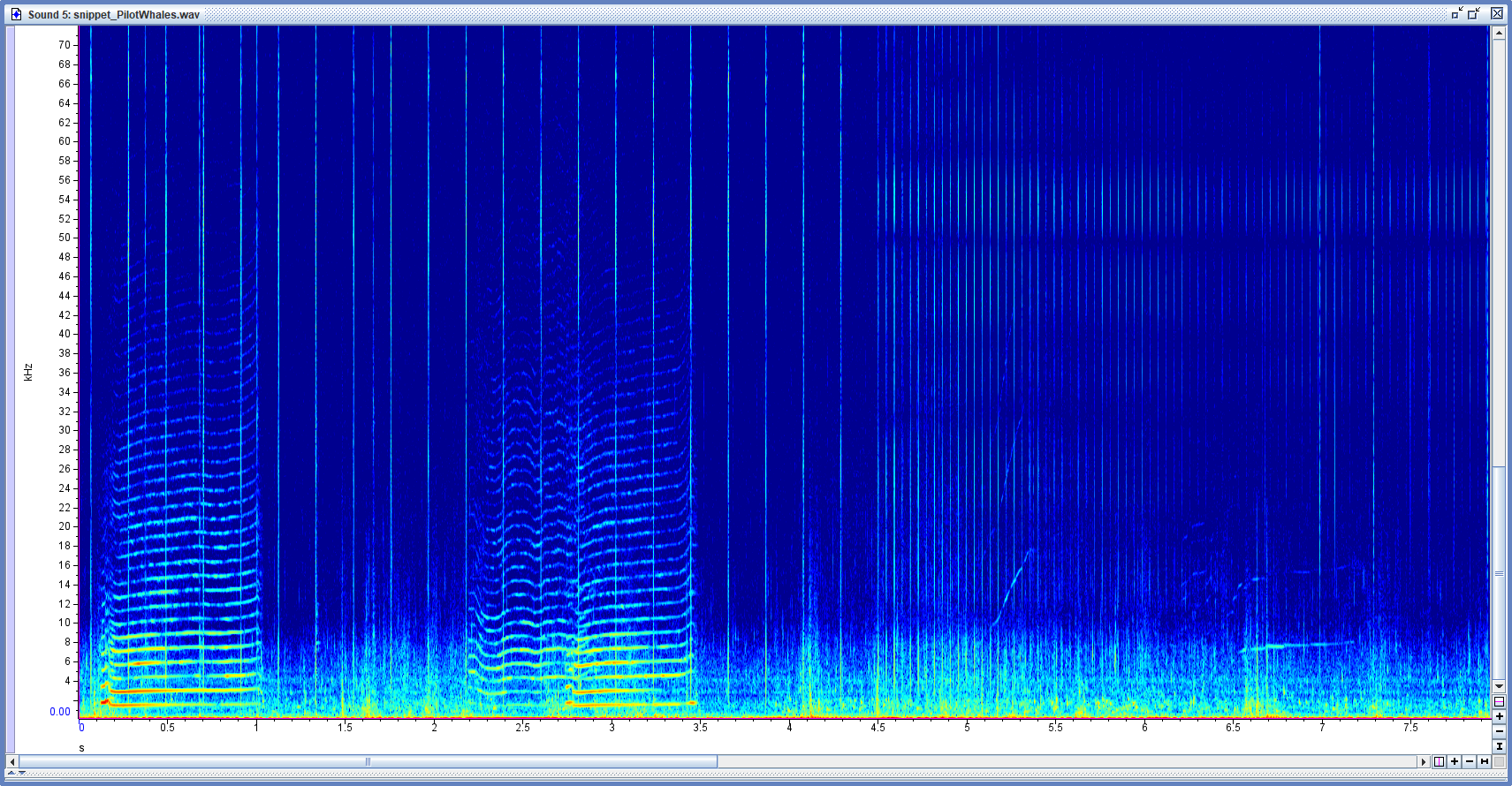Click the lavender view selection strip at left
The image size is (1512, 786).
11,389
